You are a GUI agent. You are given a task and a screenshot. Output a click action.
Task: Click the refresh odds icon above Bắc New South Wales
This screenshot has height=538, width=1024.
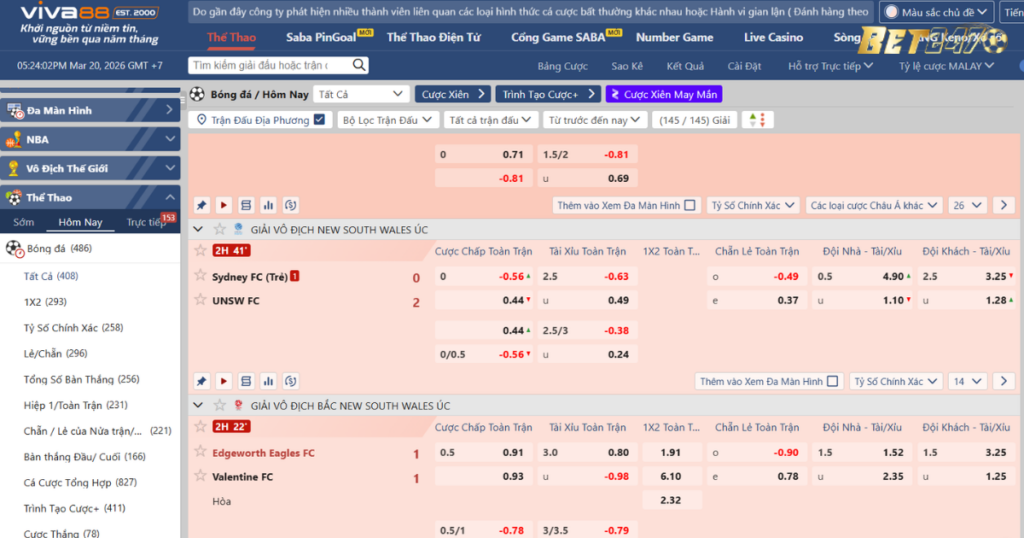tap(290, 381)
